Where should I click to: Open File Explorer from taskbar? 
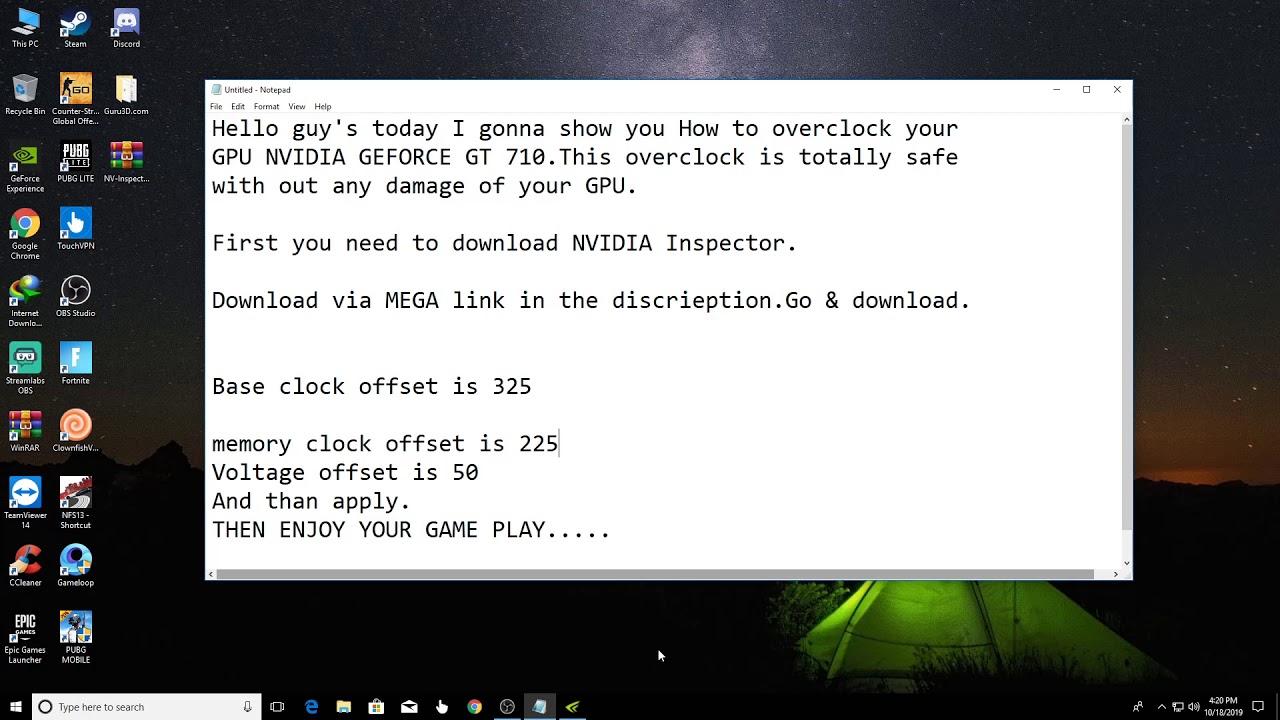pos(343,707)
